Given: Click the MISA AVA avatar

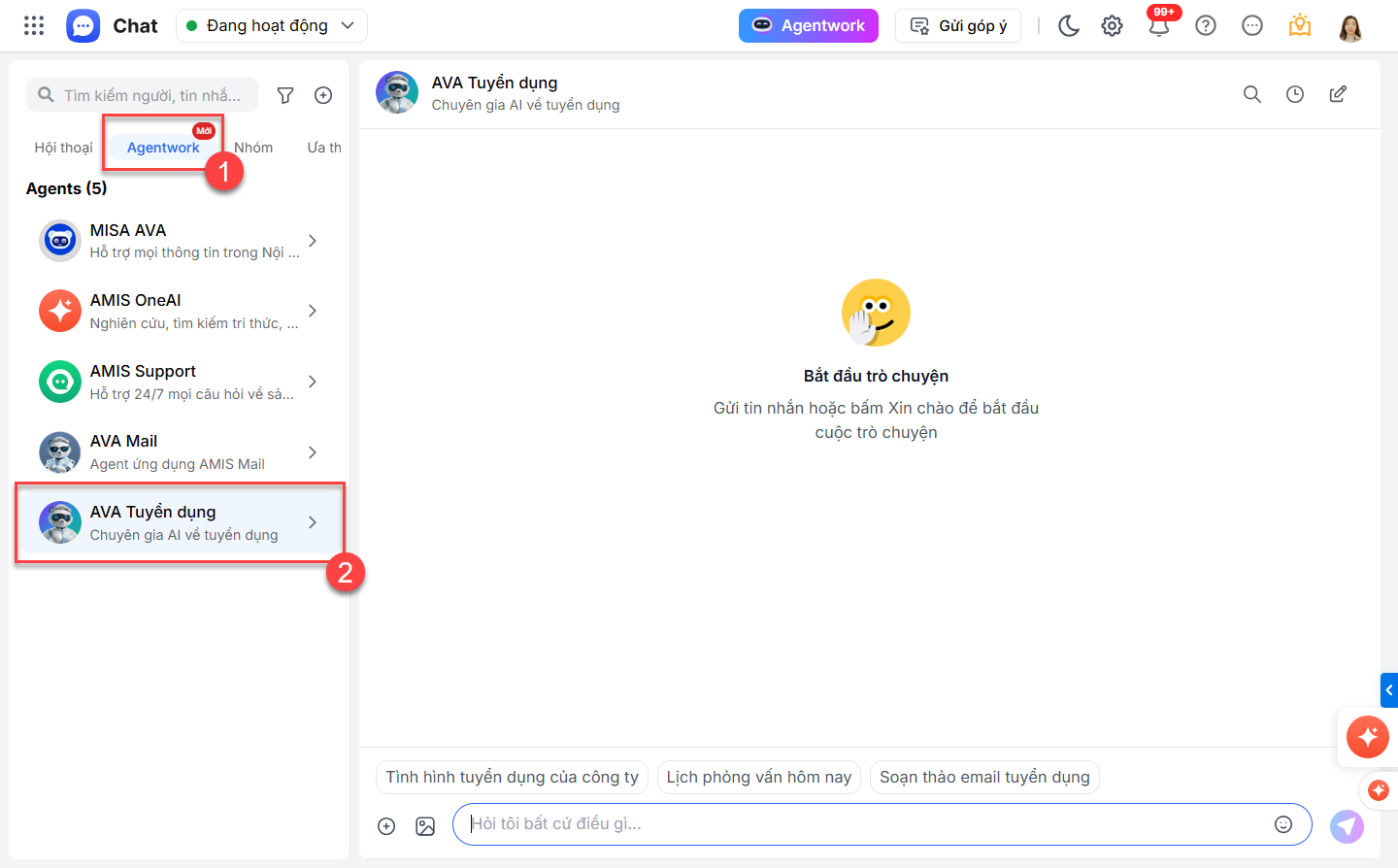Looking at the screenshot, I should pyautogui.click(x=60, y=241).
